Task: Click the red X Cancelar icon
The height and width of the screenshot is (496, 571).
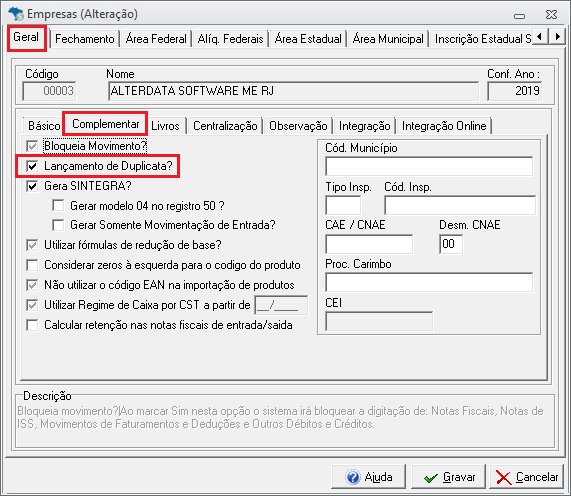Action: pyautogui.click(x=504, y=478)
